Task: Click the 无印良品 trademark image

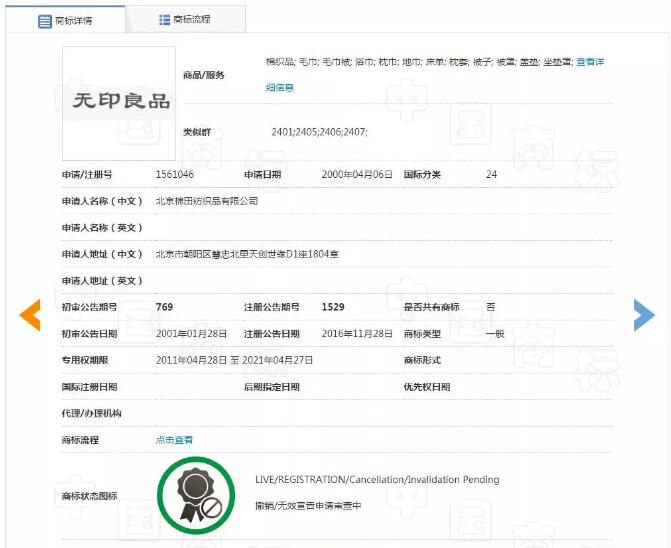Action: point(119,104)
